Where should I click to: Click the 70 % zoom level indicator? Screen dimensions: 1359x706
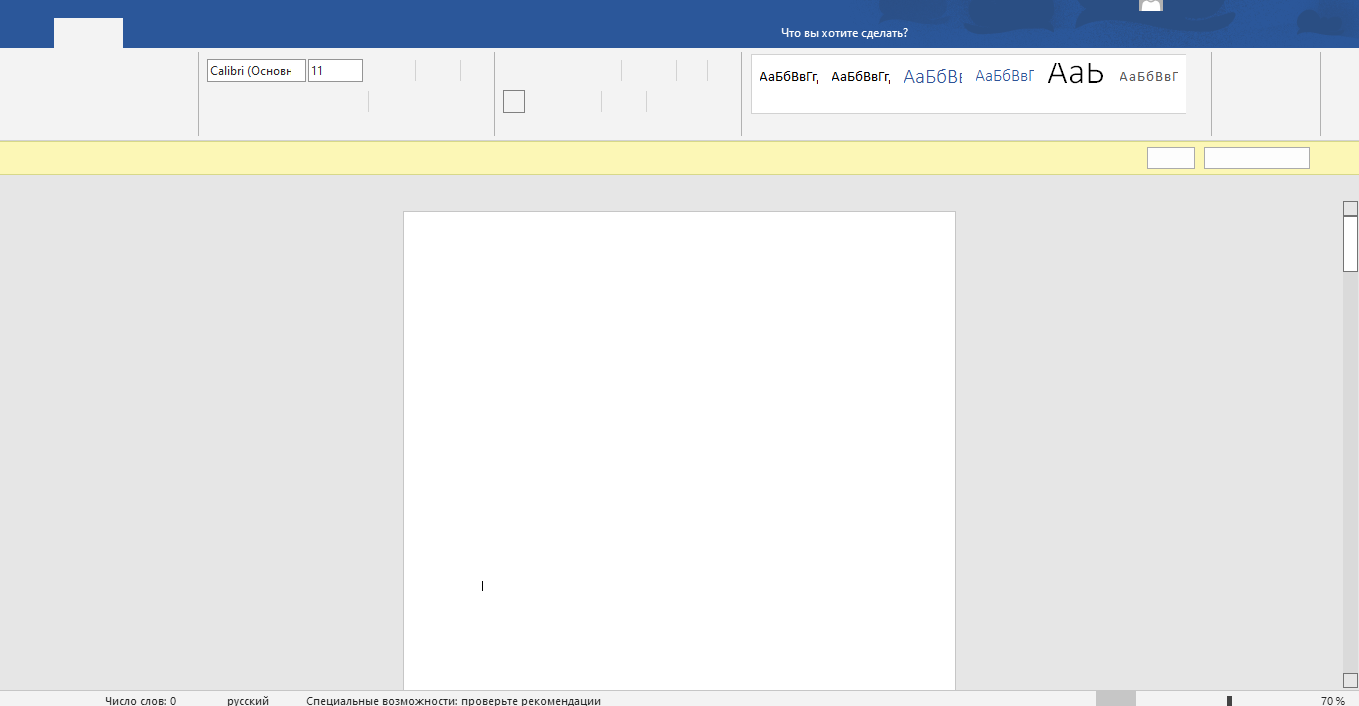1332,700
